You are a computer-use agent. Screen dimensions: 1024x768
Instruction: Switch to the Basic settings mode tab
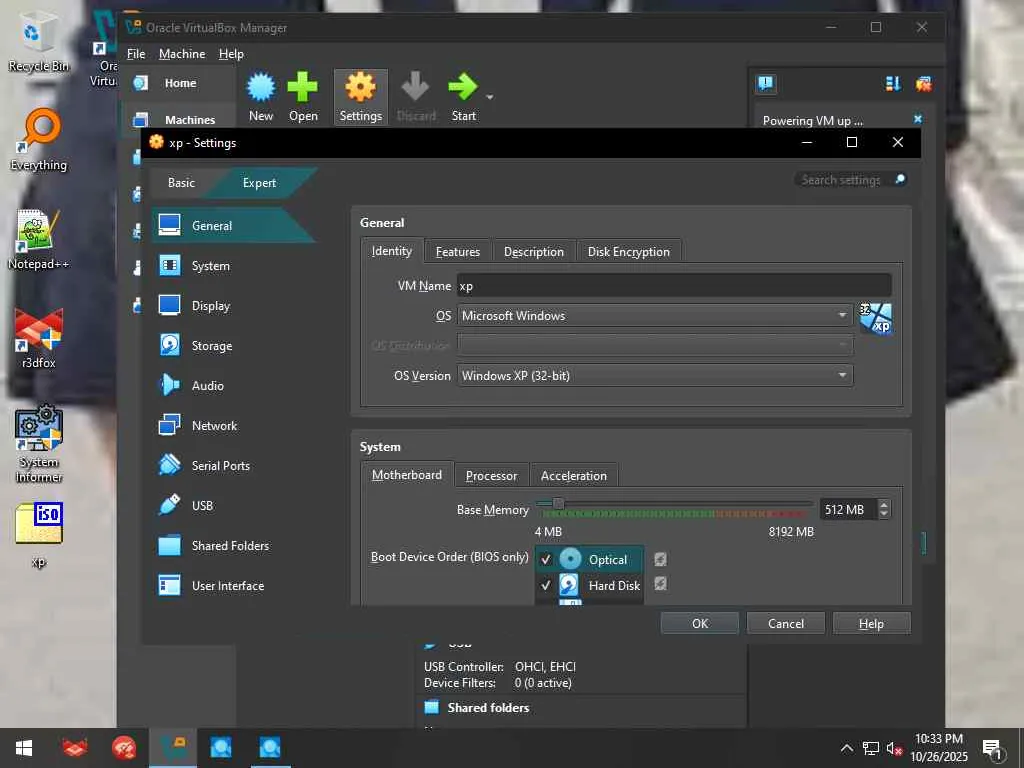tap(181, 183)
